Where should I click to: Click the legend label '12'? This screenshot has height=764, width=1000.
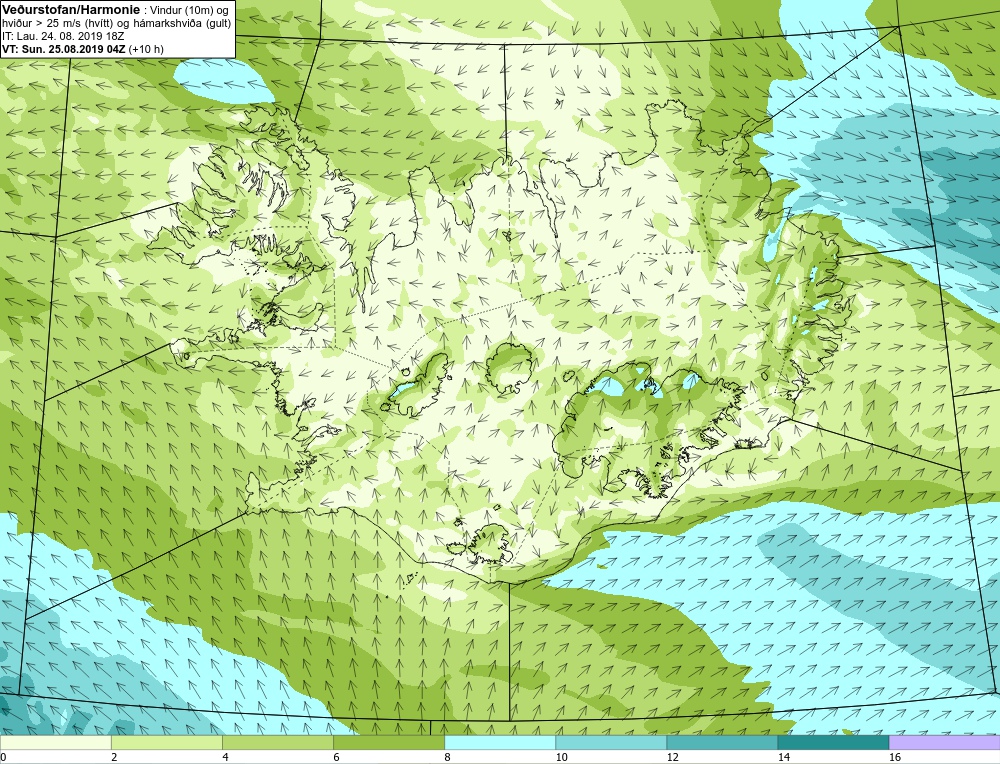pyautogui.click(x=673, y=757)
